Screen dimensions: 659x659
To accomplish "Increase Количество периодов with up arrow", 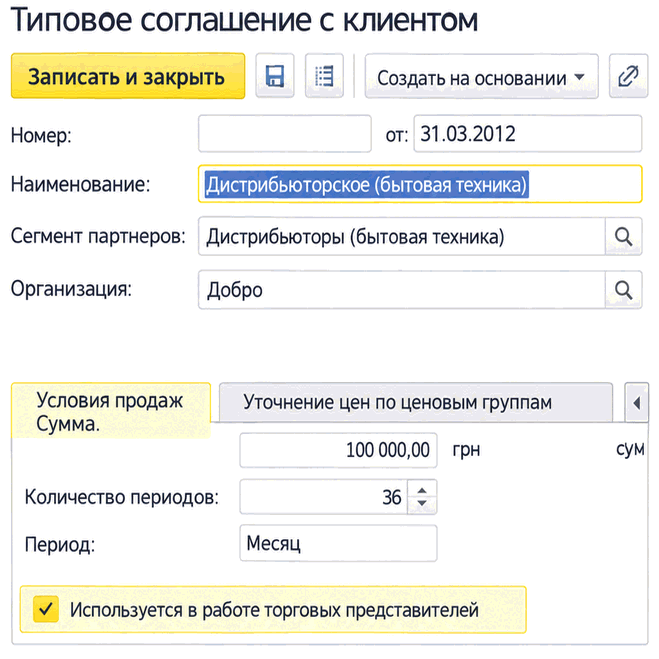I will click(422, 490).
